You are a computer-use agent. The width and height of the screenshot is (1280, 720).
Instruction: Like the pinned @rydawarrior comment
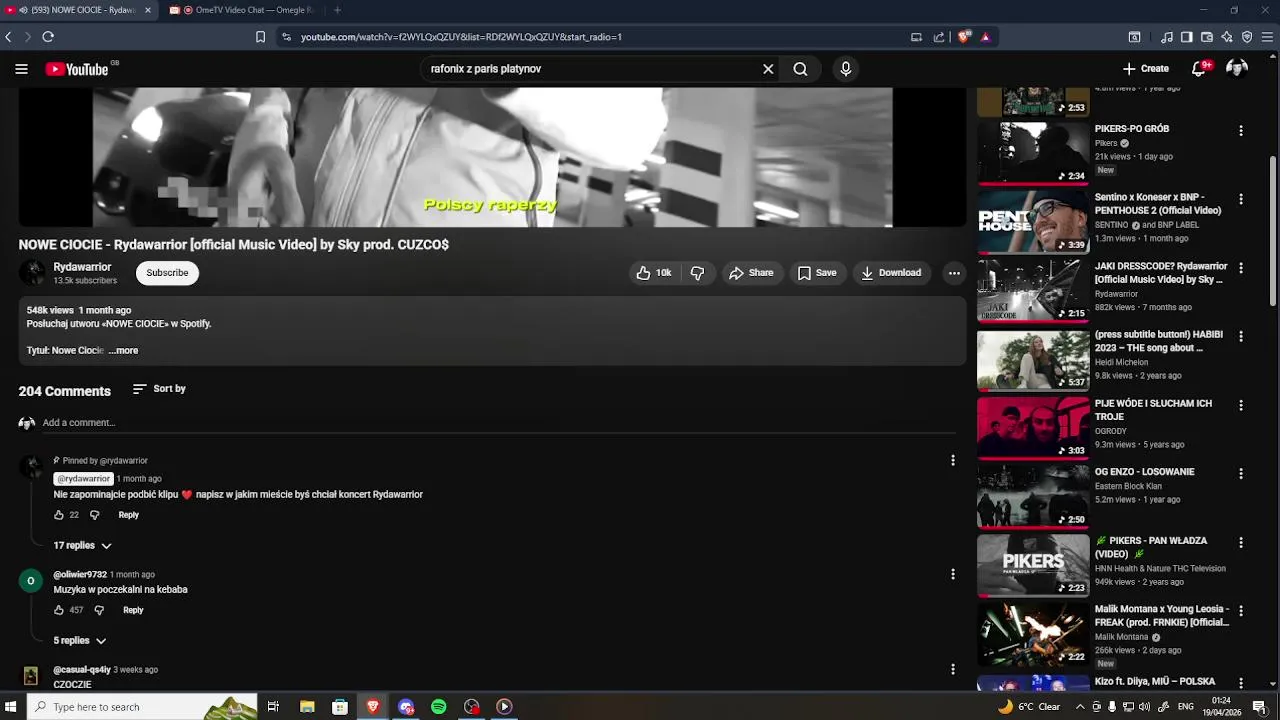coord(59,515)
